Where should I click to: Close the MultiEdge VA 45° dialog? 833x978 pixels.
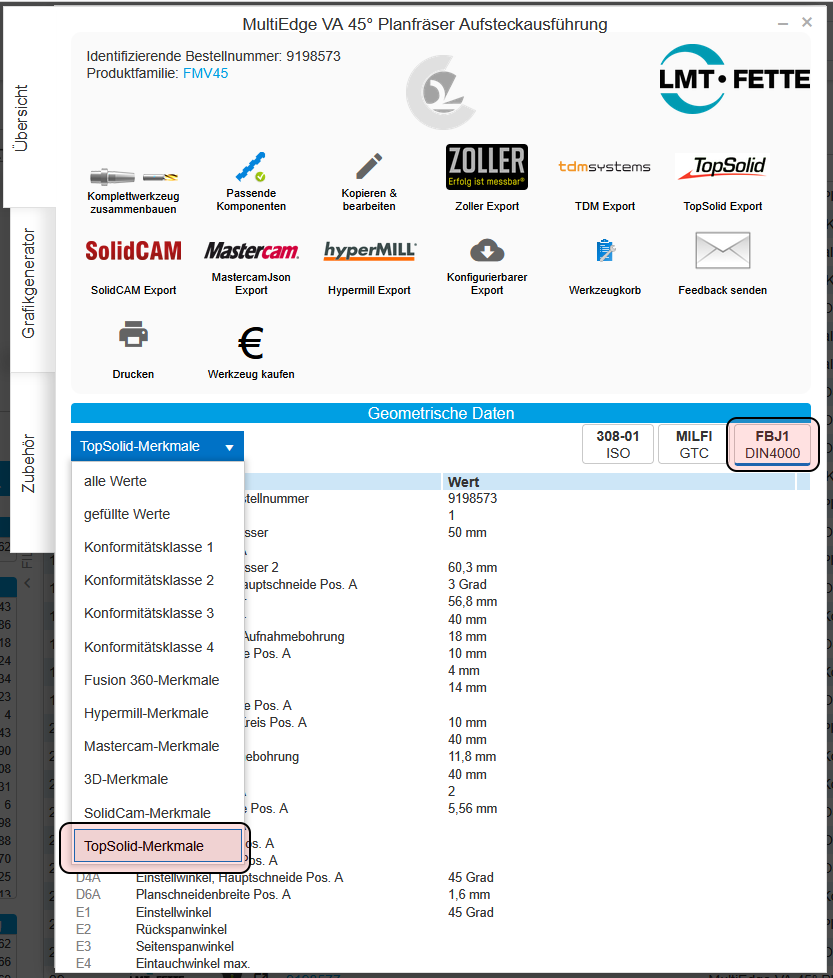pyautogui.click(x=807, y=22)
